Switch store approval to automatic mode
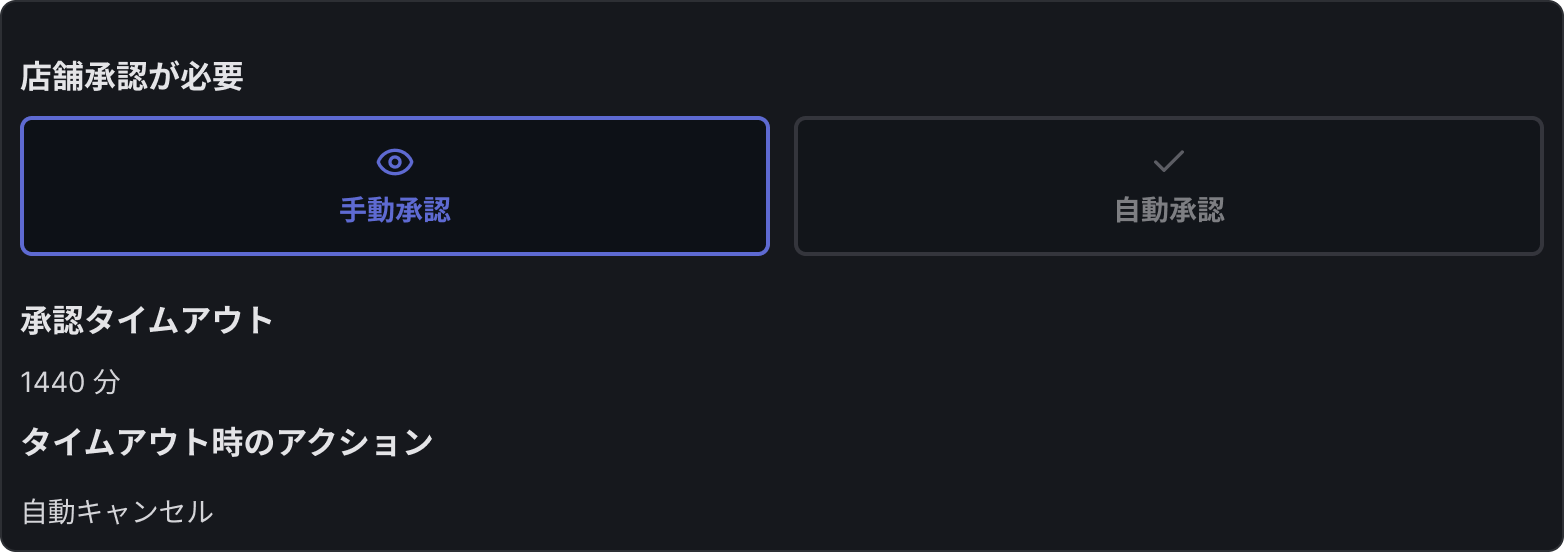The width and height of the screenshot is (1564, 552). point(1168,186)
